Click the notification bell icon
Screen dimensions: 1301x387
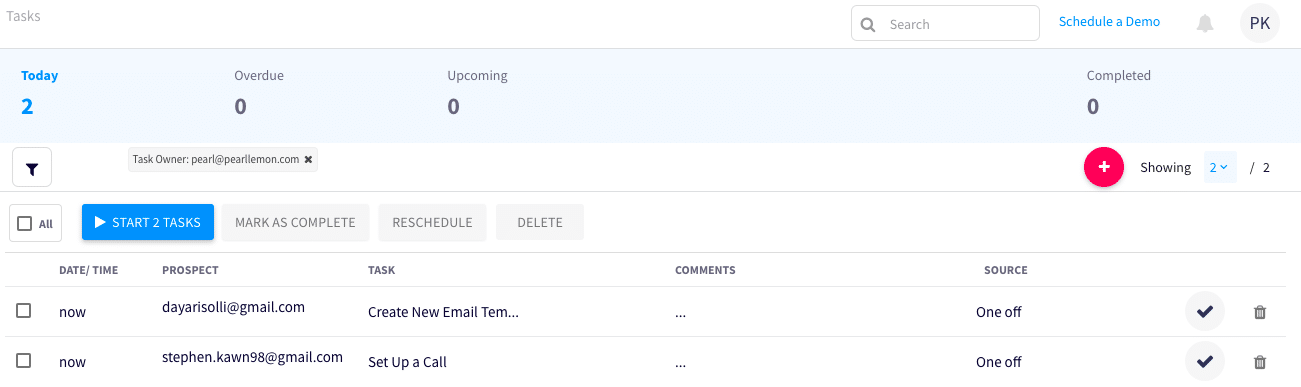pos(1205,23)
